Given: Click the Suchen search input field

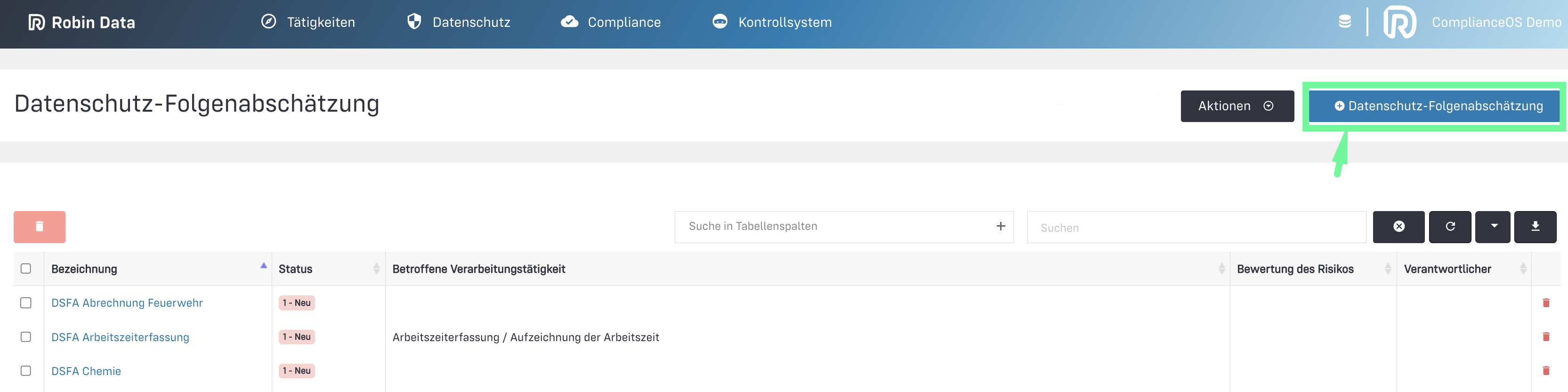Looking at the screenshot, I should pos(1196,228).
